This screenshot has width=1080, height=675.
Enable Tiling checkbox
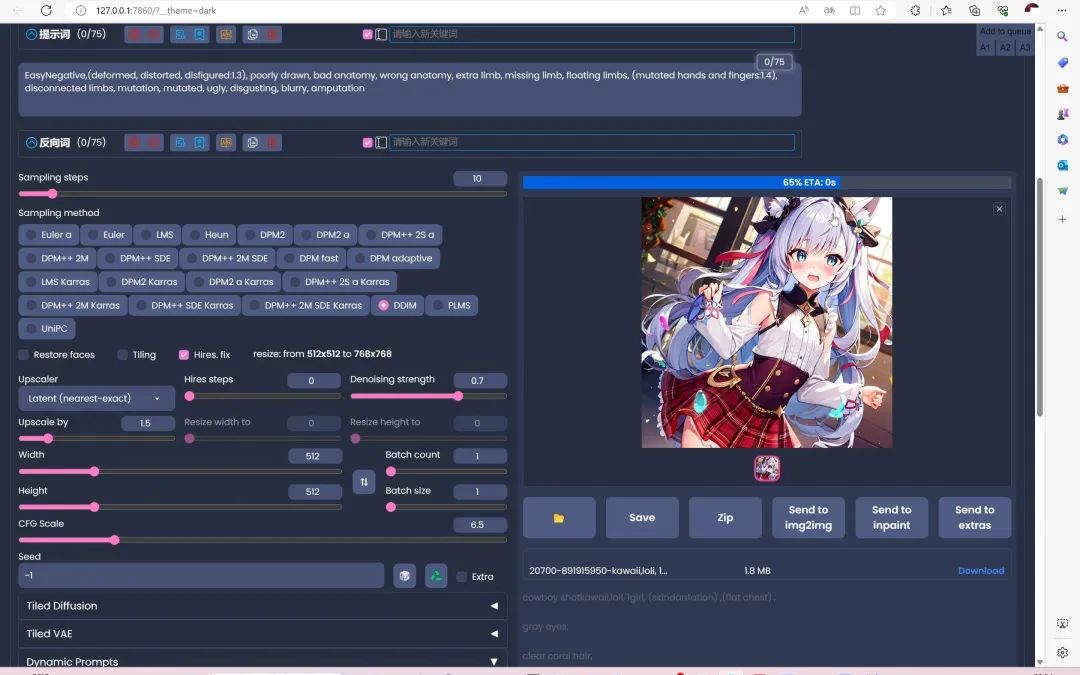point(123,355)
